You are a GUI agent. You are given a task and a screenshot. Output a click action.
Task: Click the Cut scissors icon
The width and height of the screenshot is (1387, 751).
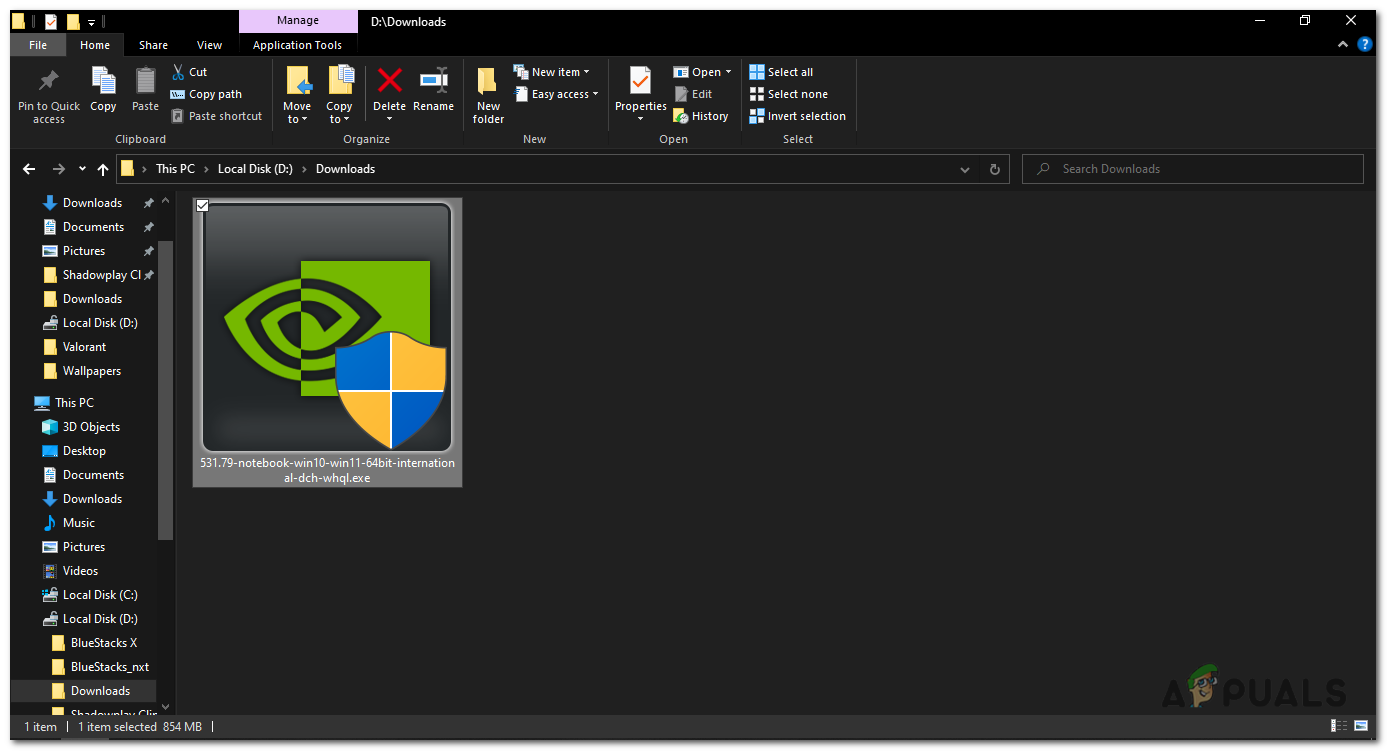pyautogui.click(x=178, y=72)
